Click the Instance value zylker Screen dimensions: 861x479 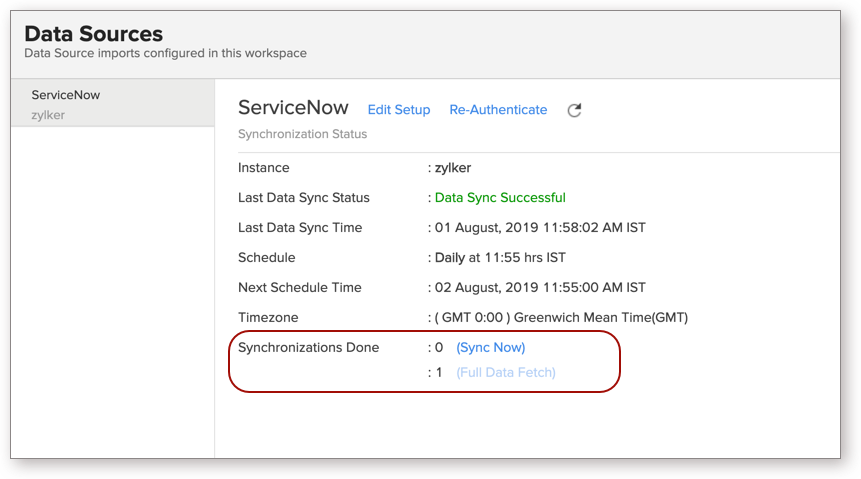(452, 168)
